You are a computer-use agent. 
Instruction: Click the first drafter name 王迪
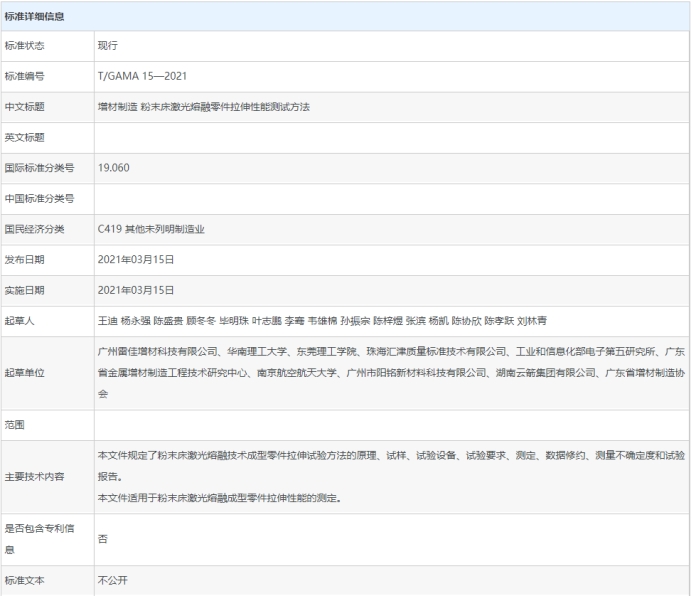[107, 320]
